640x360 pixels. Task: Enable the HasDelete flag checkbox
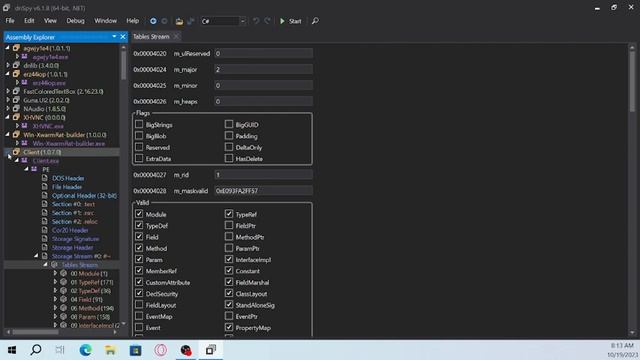point(229,158)
